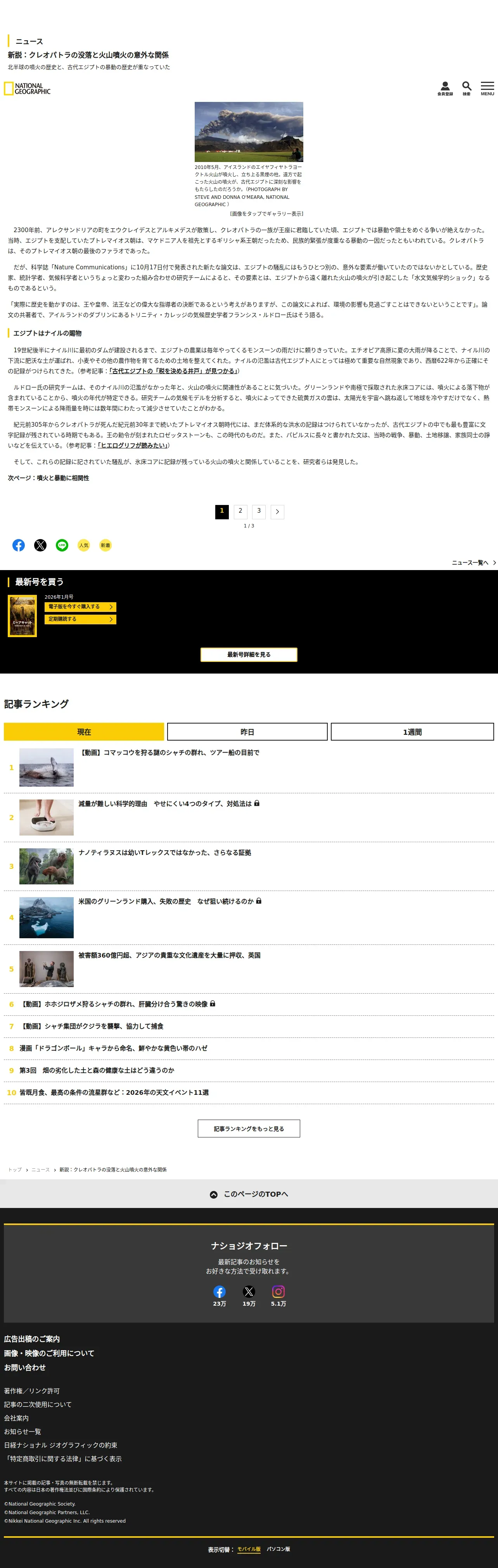Image resolution: width=498 pixels, height=1568 pixels.
Task: Open ranking 7: シャチ集団がクジラを襲撃 article
Action: (x=92, y=1026)
